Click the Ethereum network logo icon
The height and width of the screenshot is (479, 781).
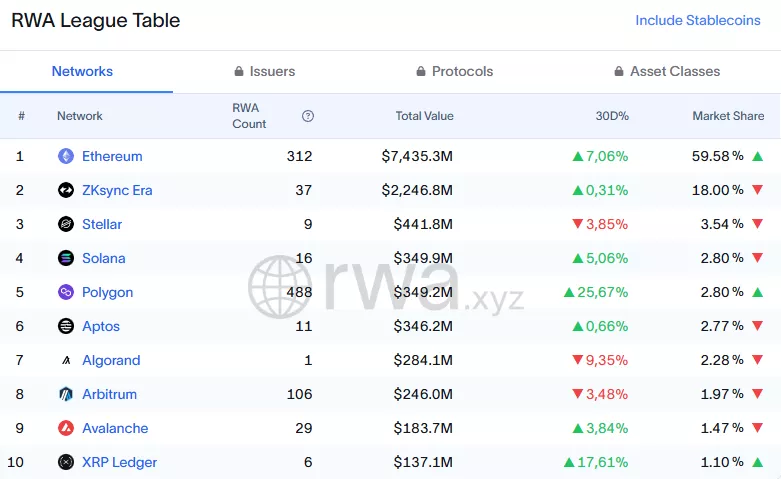click(x=66, y=156)
